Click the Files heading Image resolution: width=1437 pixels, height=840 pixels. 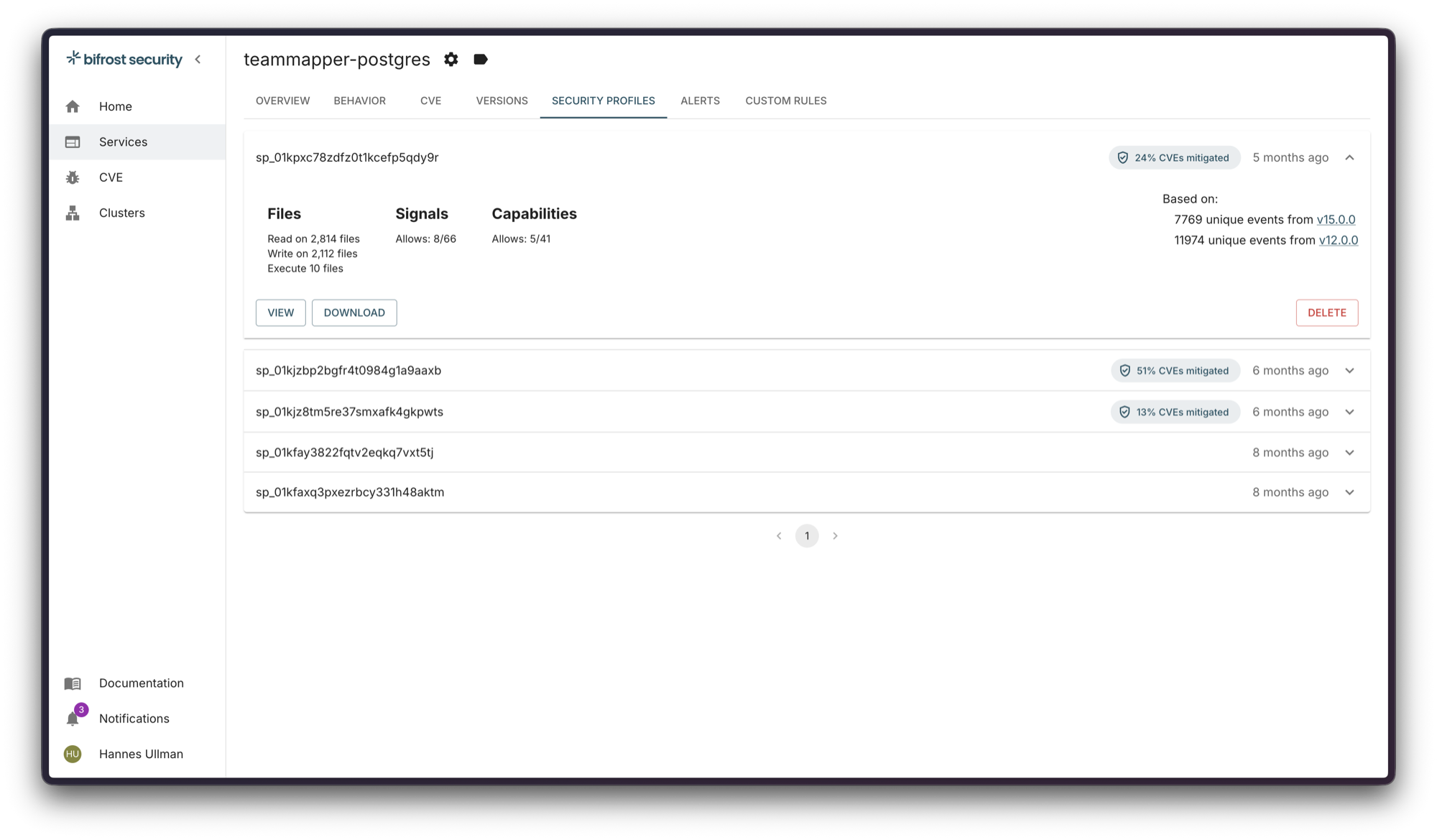coord(285,214)
